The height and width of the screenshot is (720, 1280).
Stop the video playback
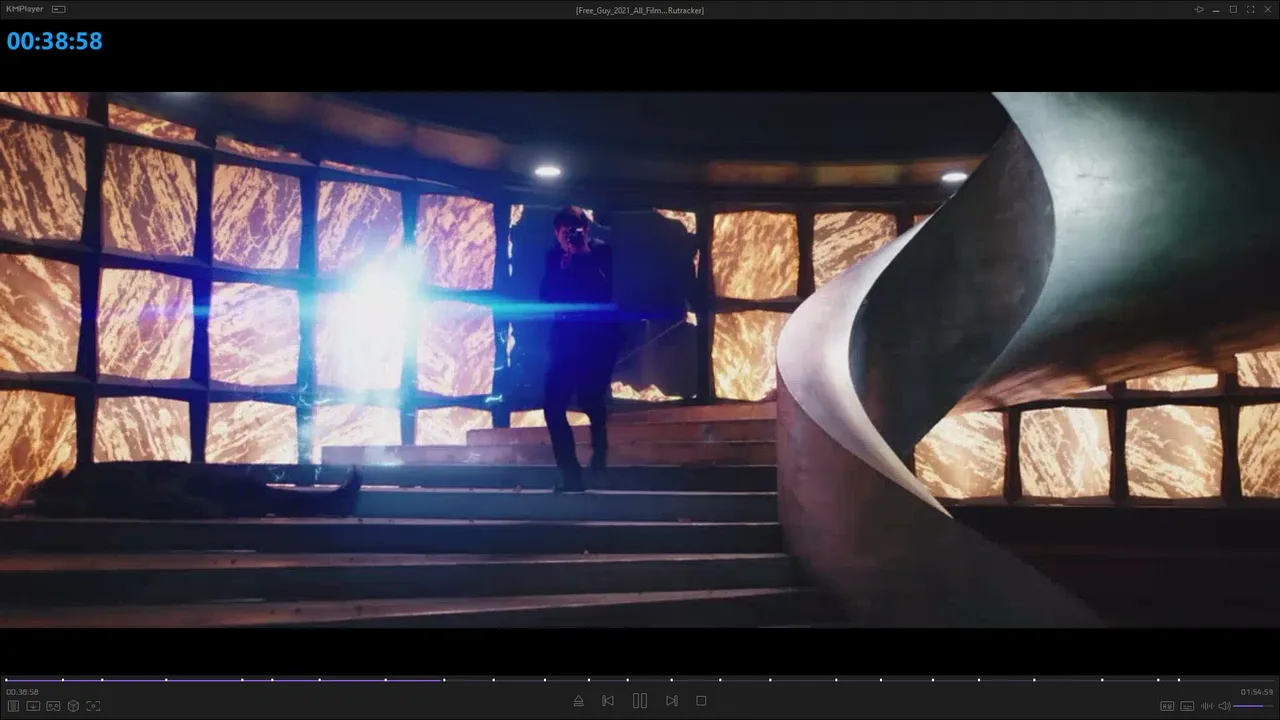(701, 701)
